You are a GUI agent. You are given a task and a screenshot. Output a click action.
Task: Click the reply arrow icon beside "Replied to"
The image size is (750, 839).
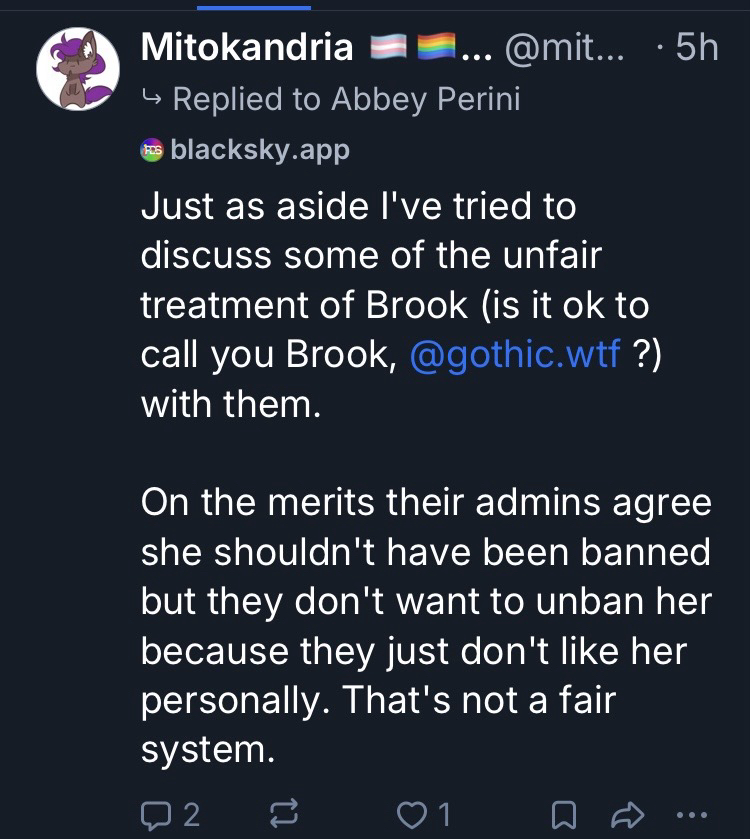(153, 99)
